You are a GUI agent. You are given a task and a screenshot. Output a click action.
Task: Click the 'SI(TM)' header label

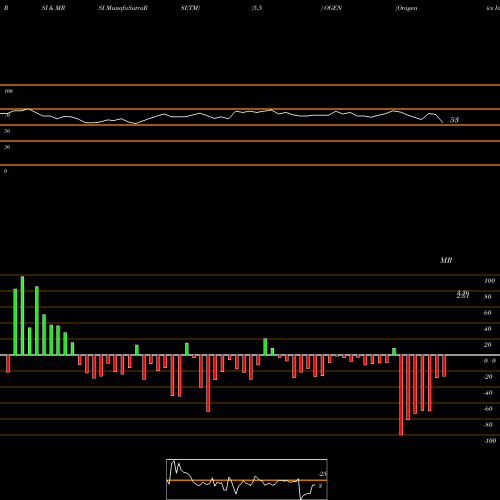tap(190, 8)
